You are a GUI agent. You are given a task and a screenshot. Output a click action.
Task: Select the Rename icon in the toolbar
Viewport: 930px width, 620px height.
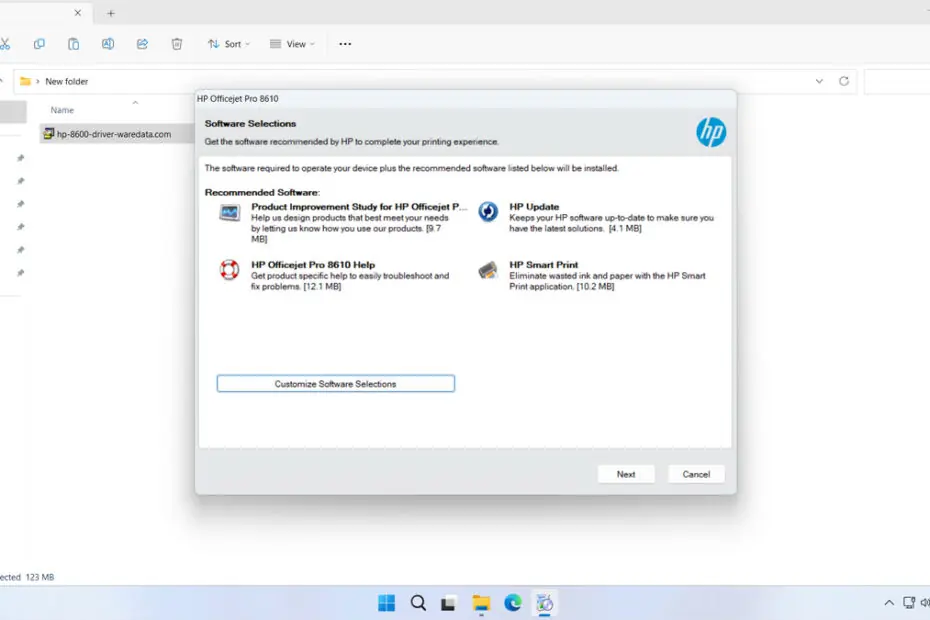(108, 44)
